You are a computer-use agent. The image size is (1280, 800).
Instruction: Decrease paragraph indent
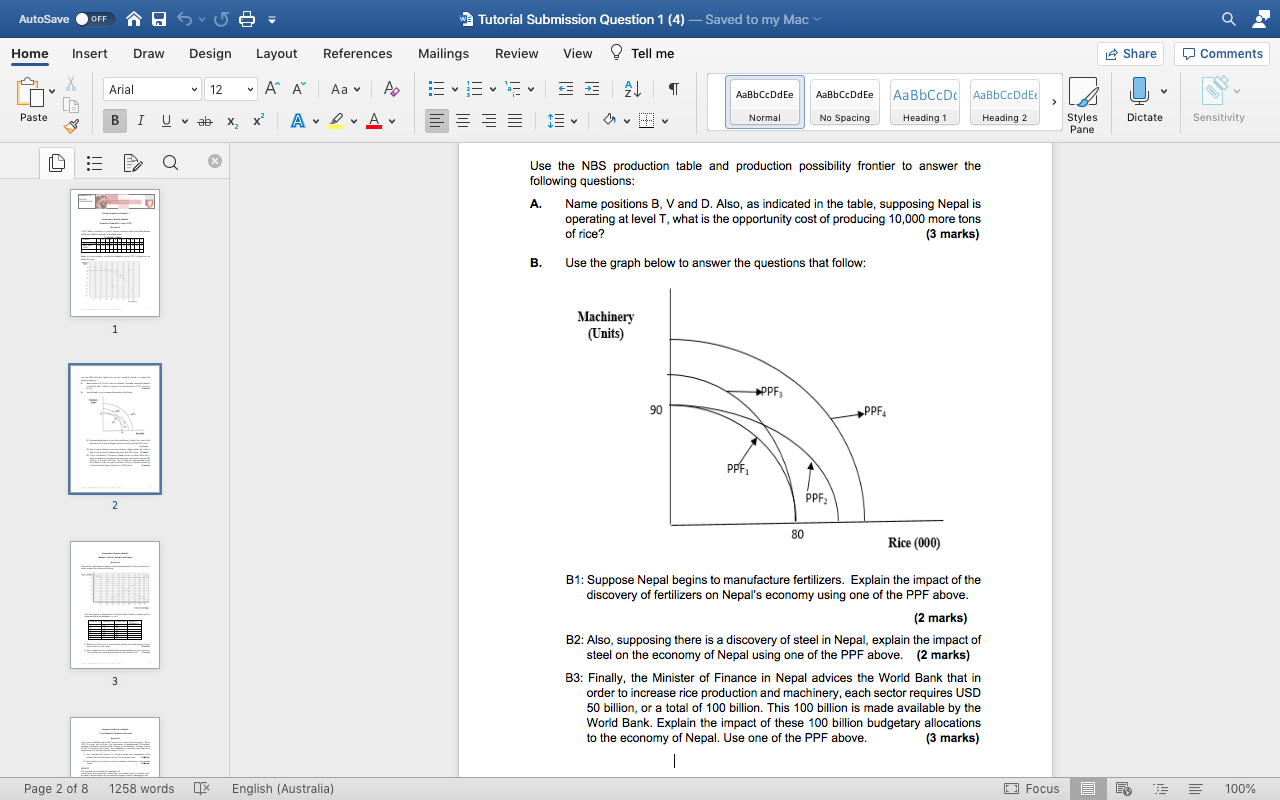[566, 89]
